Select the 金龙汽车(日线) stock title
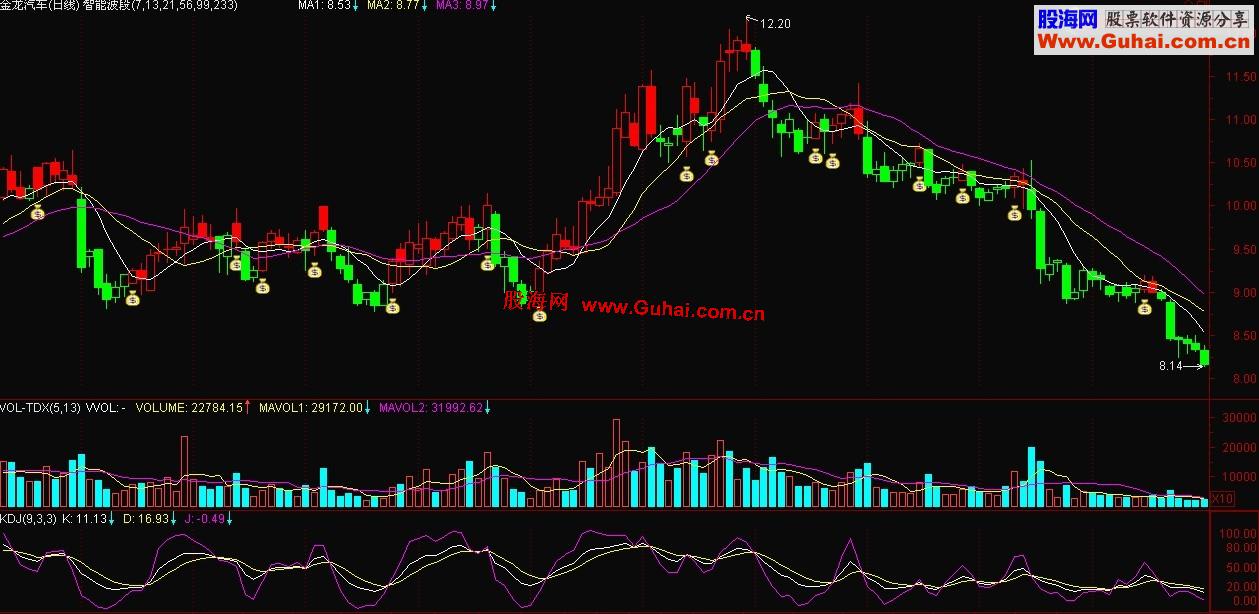Screen dimensions: 1259x614 point(41,6)
